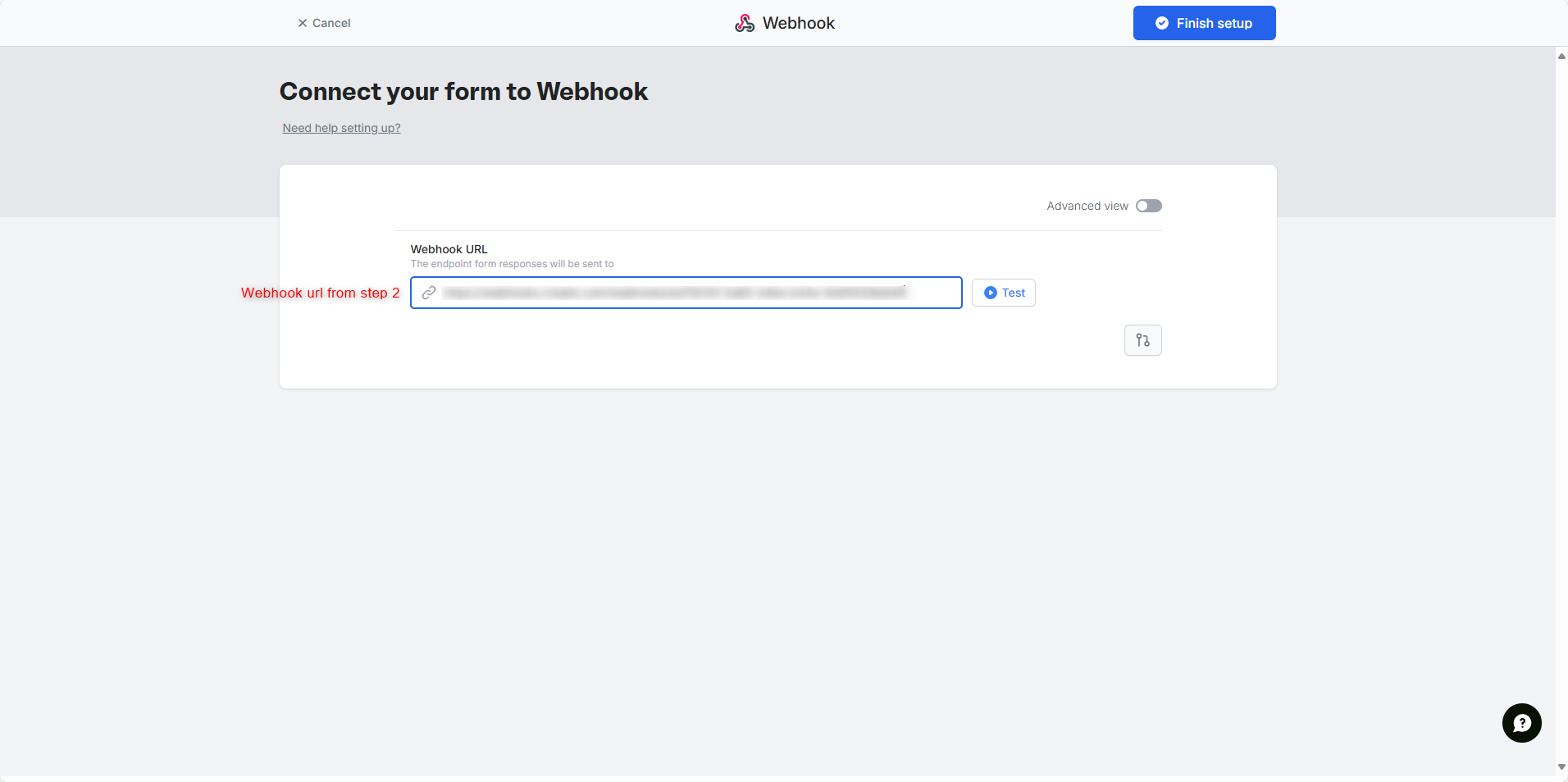Click the Webhook title text in header
1568x782 pixels.
[x=798, y=23]
